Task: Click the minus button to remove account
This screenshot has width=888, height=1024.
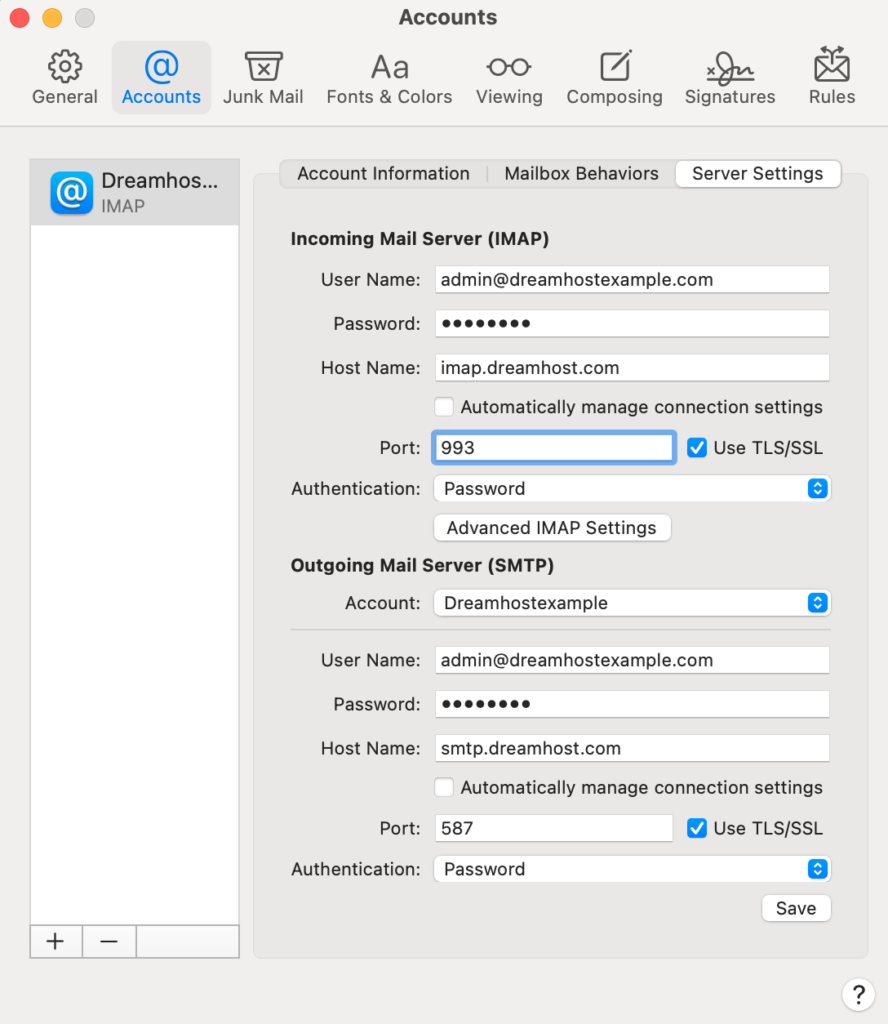Action: pos(109,941)
